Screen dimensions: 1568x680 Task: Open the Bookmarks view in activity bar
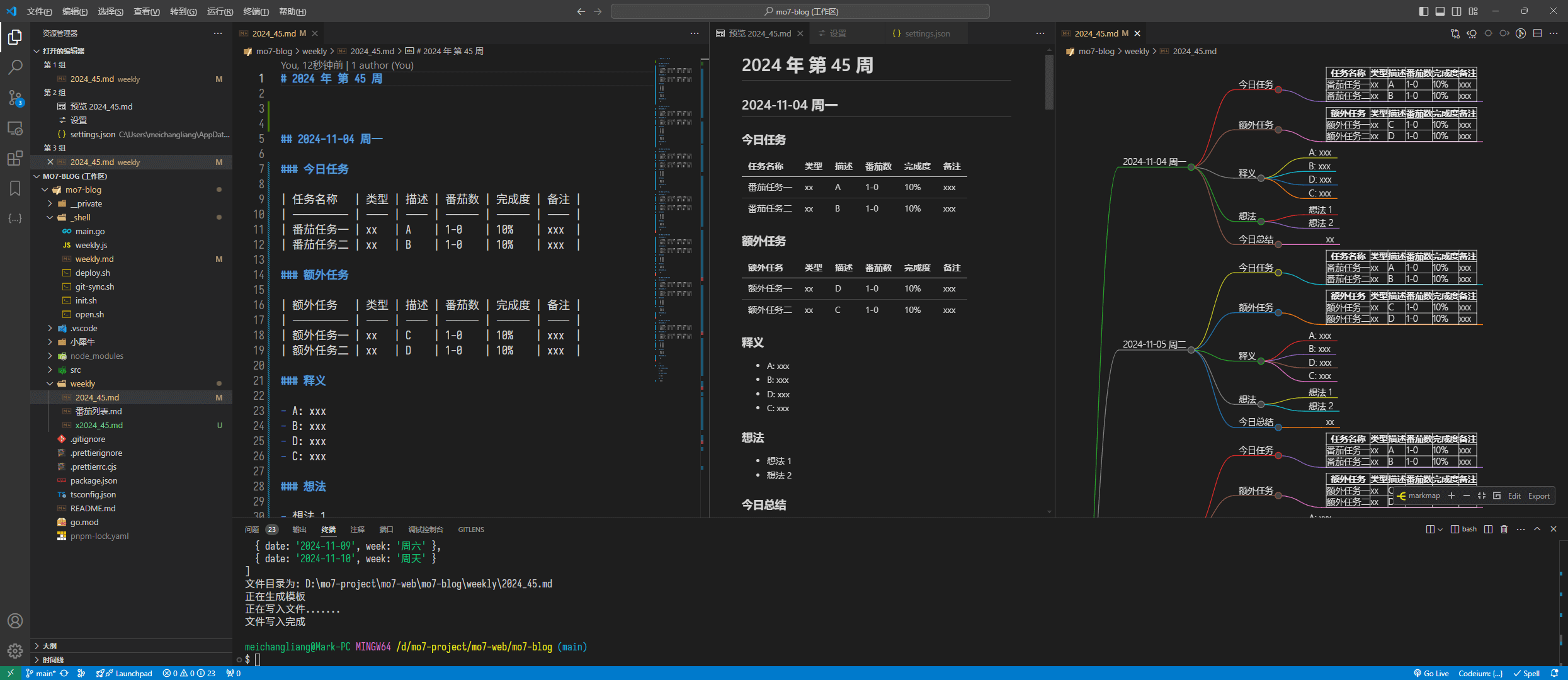(x=15, y=188)
